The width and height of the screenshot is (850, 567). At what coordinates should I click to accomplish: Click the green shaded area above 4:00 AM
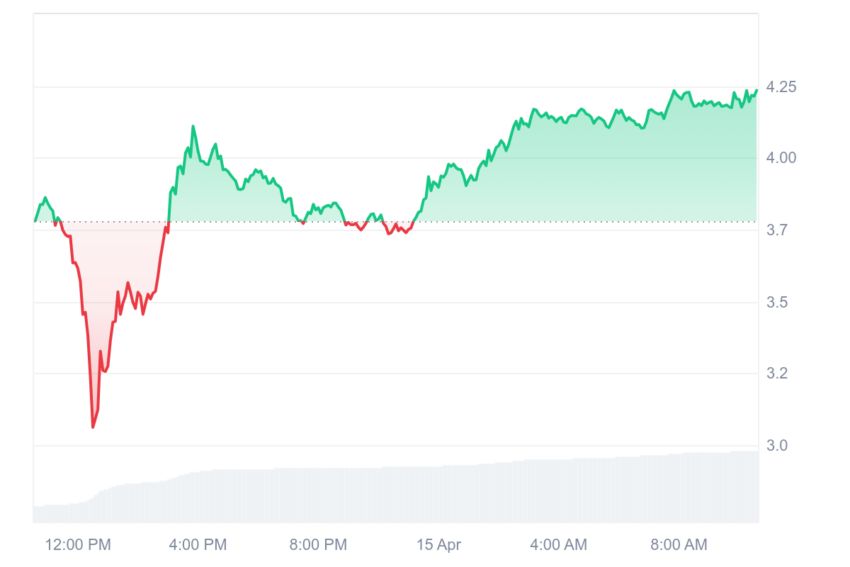click(558, 171)
